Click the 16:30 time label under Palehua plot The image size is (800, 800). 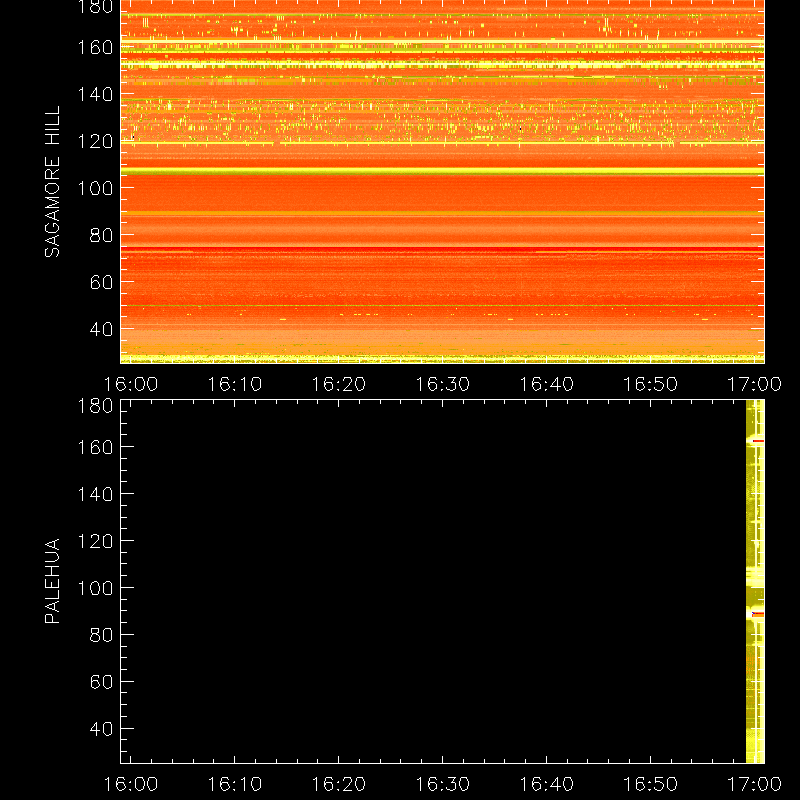tap(442, 784)
